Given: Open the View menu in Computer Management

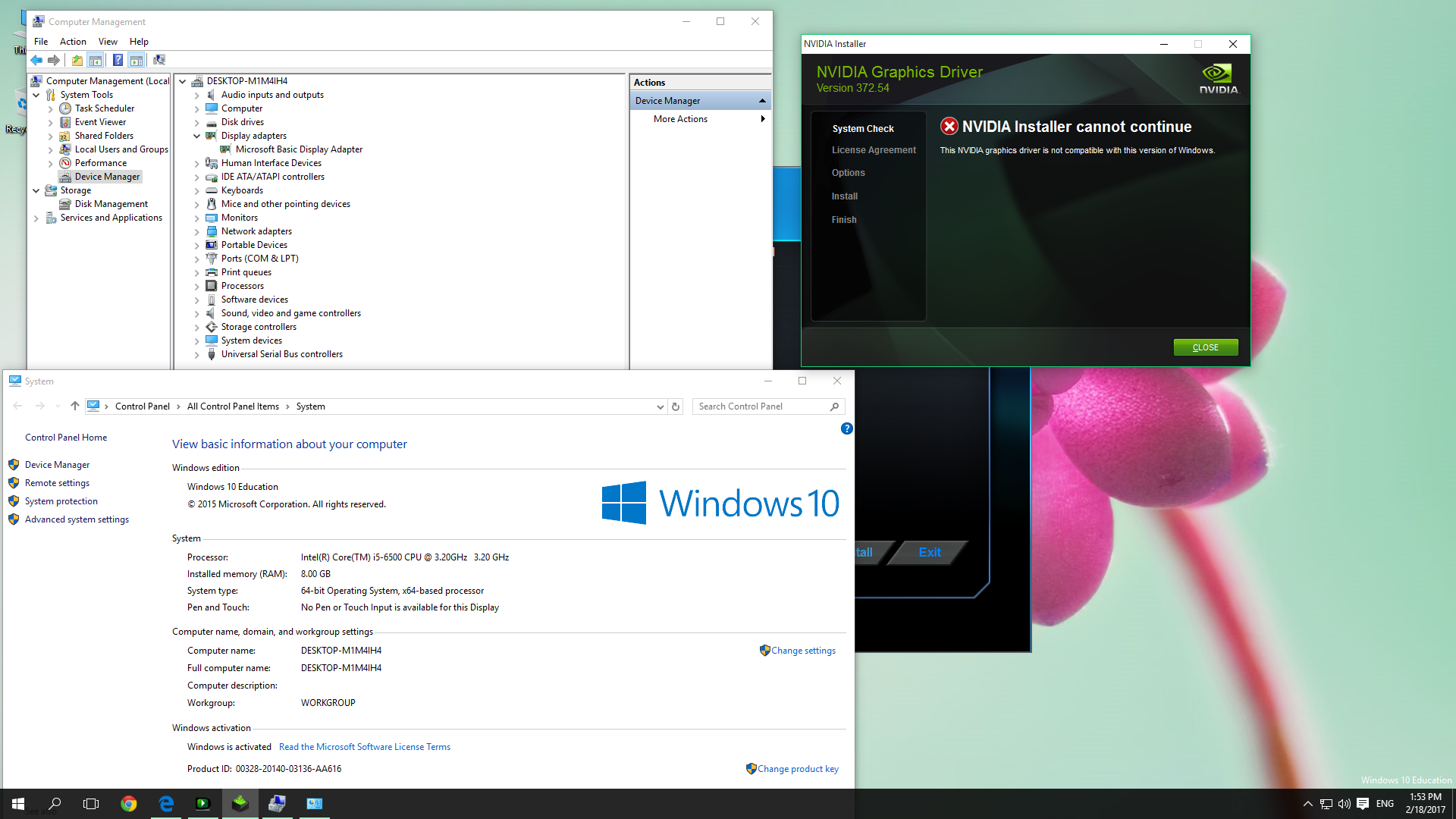Looking at the screenshot, I should (108, 42).
